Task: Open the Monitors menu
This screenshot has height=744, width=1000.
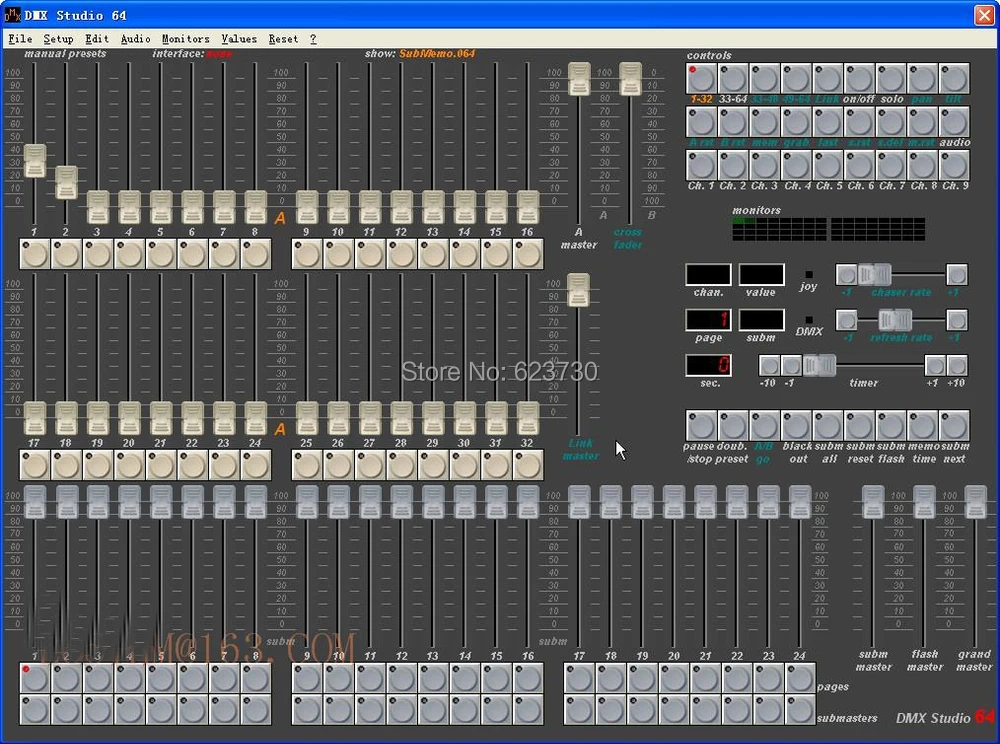Action: tap(186, 39)
